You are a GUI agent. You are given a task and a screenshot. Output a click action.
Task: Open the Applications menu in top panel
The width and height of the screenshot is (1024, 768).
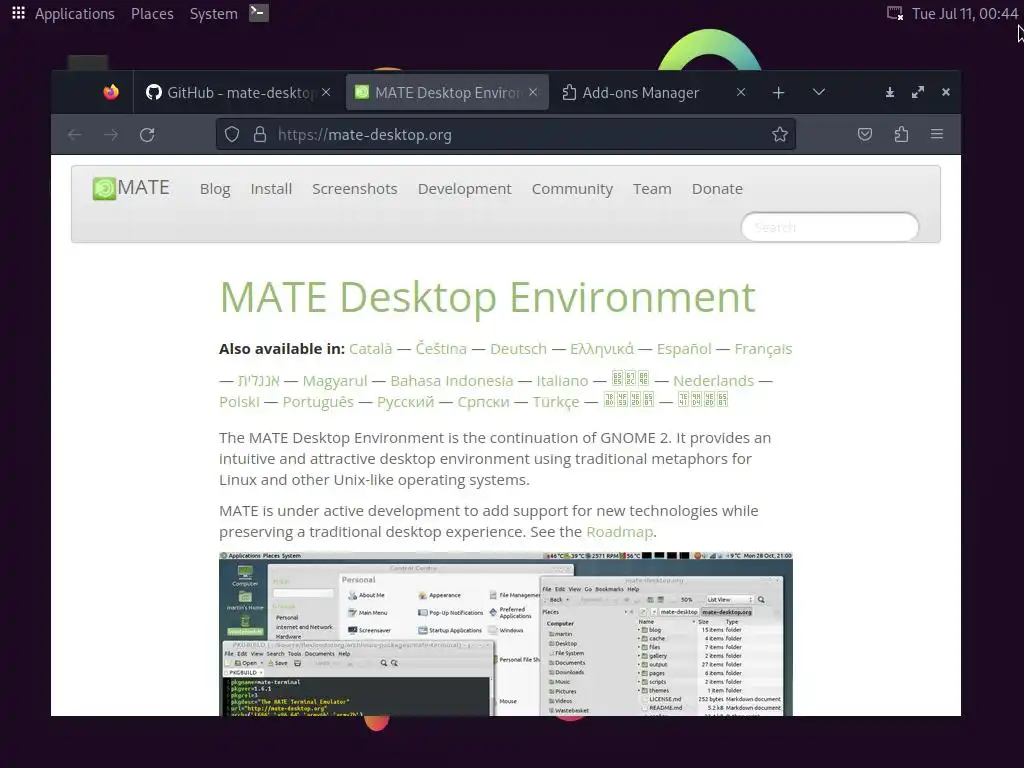[x=74, y=14]
